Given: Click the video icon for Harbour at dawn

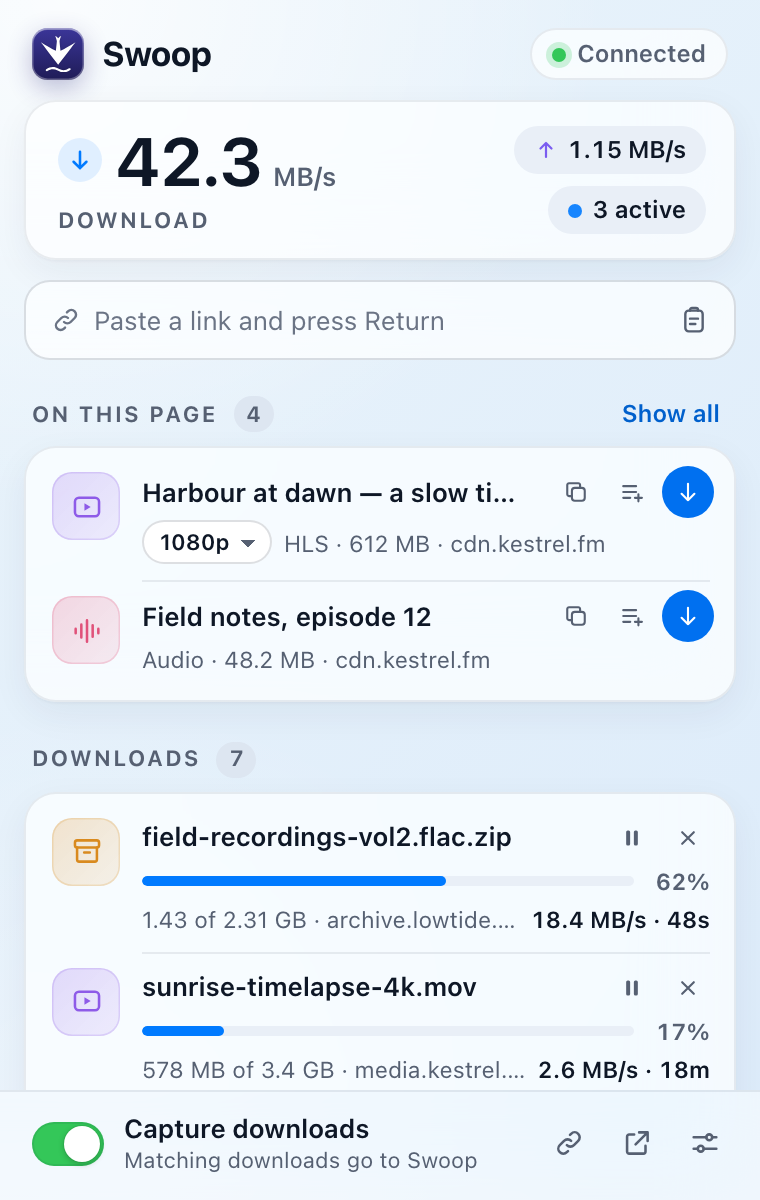Looking at the screenshot, I should 86,507.
